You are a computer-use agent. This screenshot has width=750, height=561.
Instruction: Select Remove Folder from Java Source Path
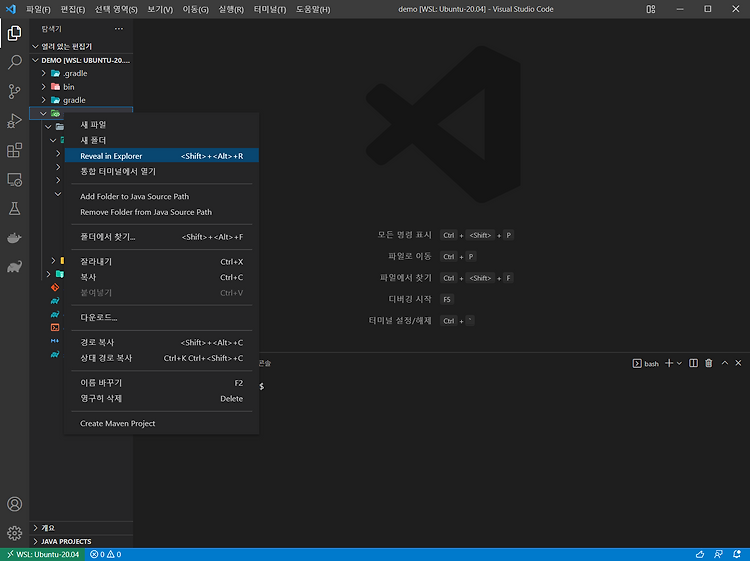point(162,212)
